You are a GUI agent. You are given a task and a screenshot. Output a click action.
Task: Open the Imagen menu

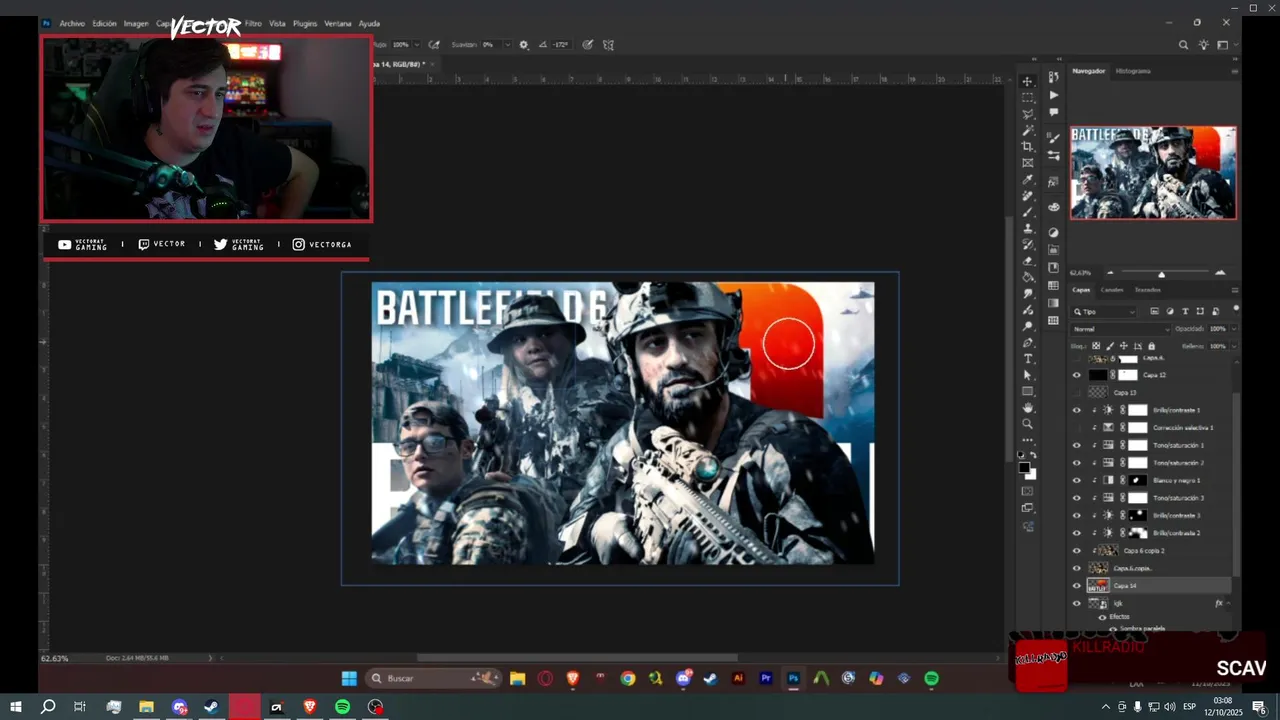pyautogui.click(x=136, y=23)
